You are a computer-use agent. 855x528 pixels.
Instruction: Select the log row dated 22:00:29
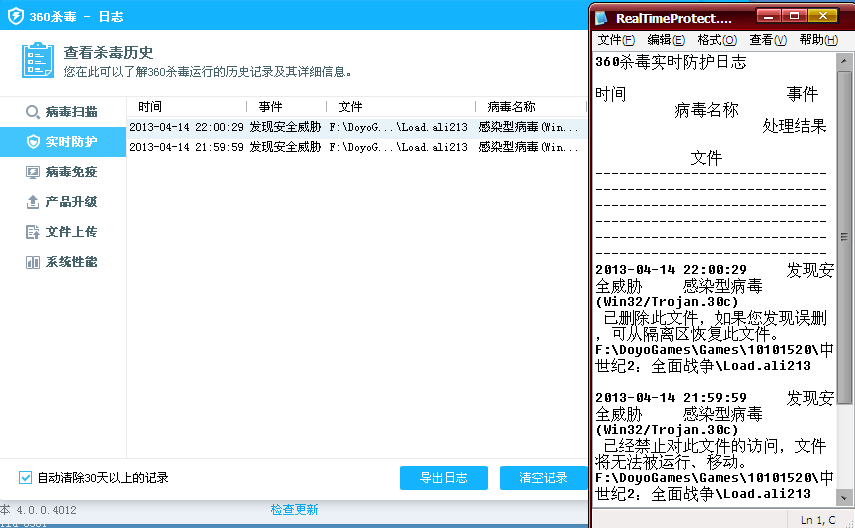pos(357,127)
